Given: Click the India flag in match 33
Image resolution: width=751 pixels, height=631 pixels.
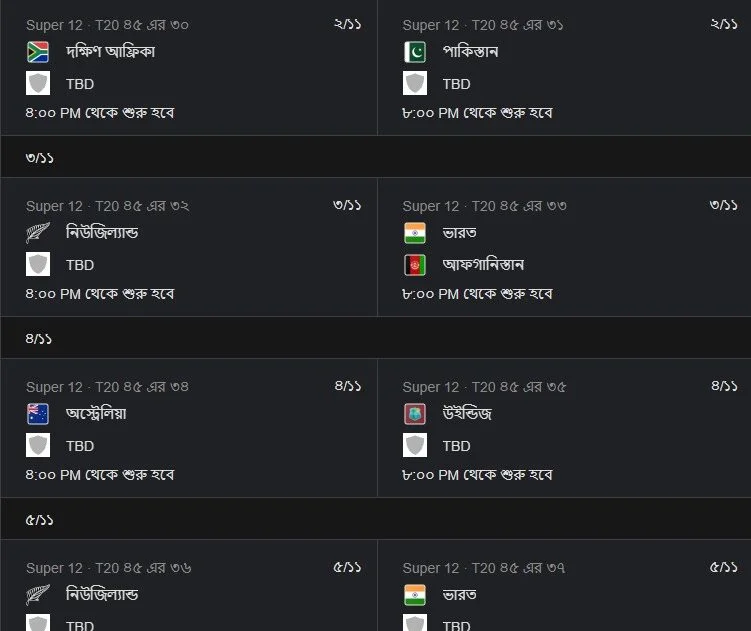Looking at the screenshot, I should [415, 233].
